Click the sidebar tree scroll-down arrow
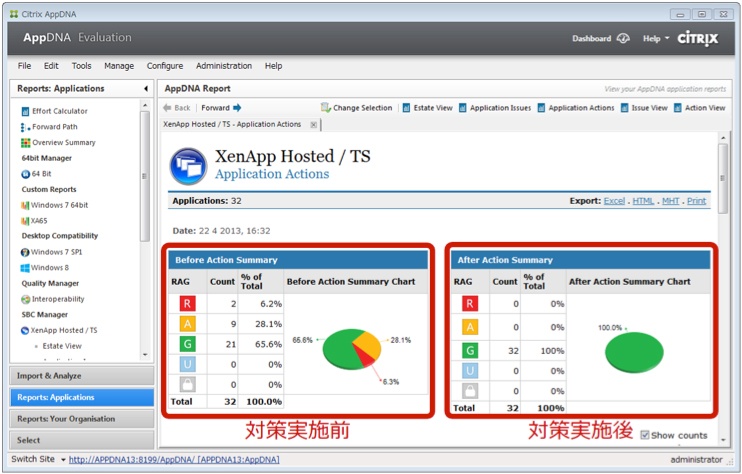Image resolution: width=742 pixels, height=474 pixels. tap(145, 354)
